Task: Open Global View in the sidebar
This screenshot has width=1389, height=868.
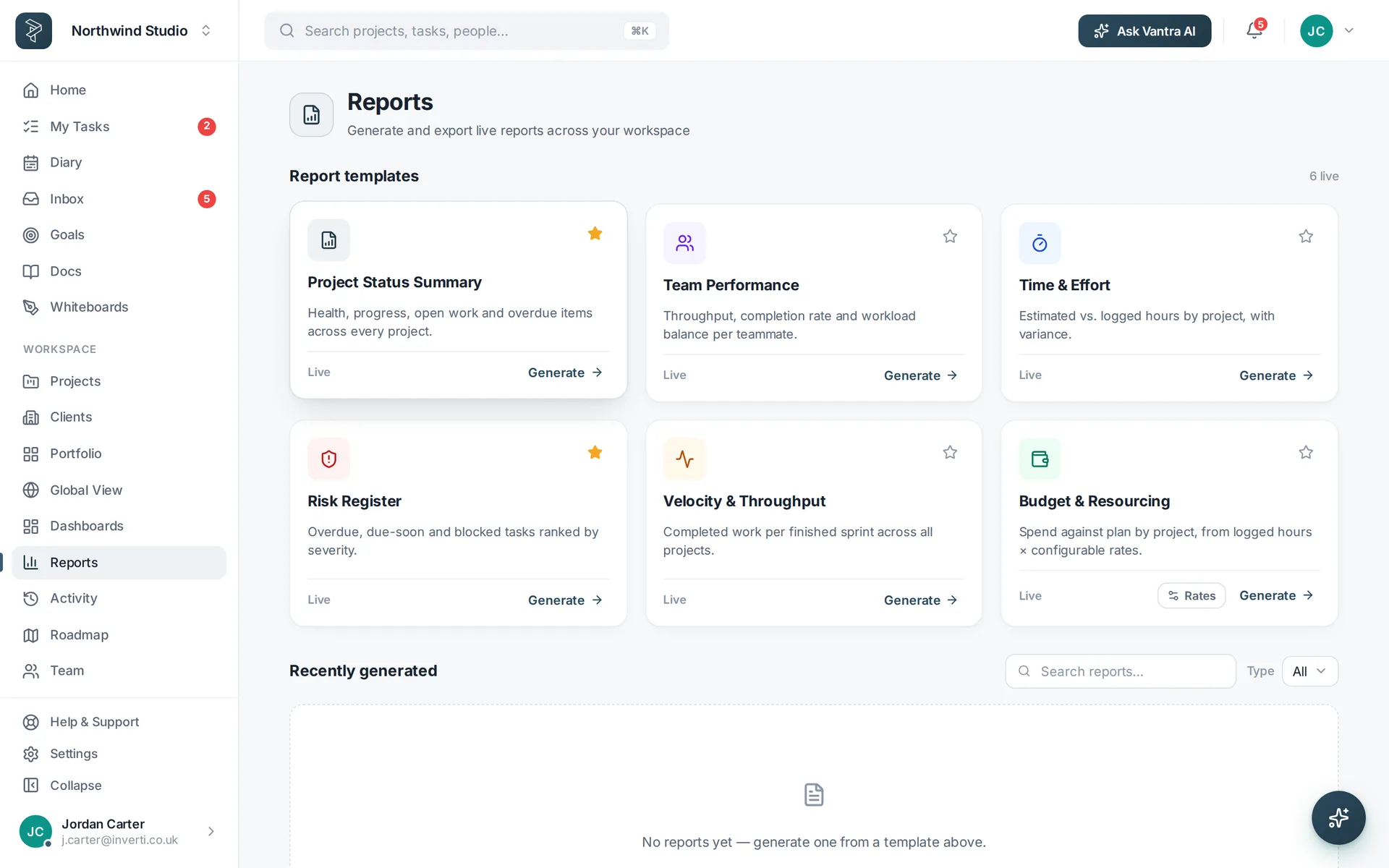Action: (119, 490)
